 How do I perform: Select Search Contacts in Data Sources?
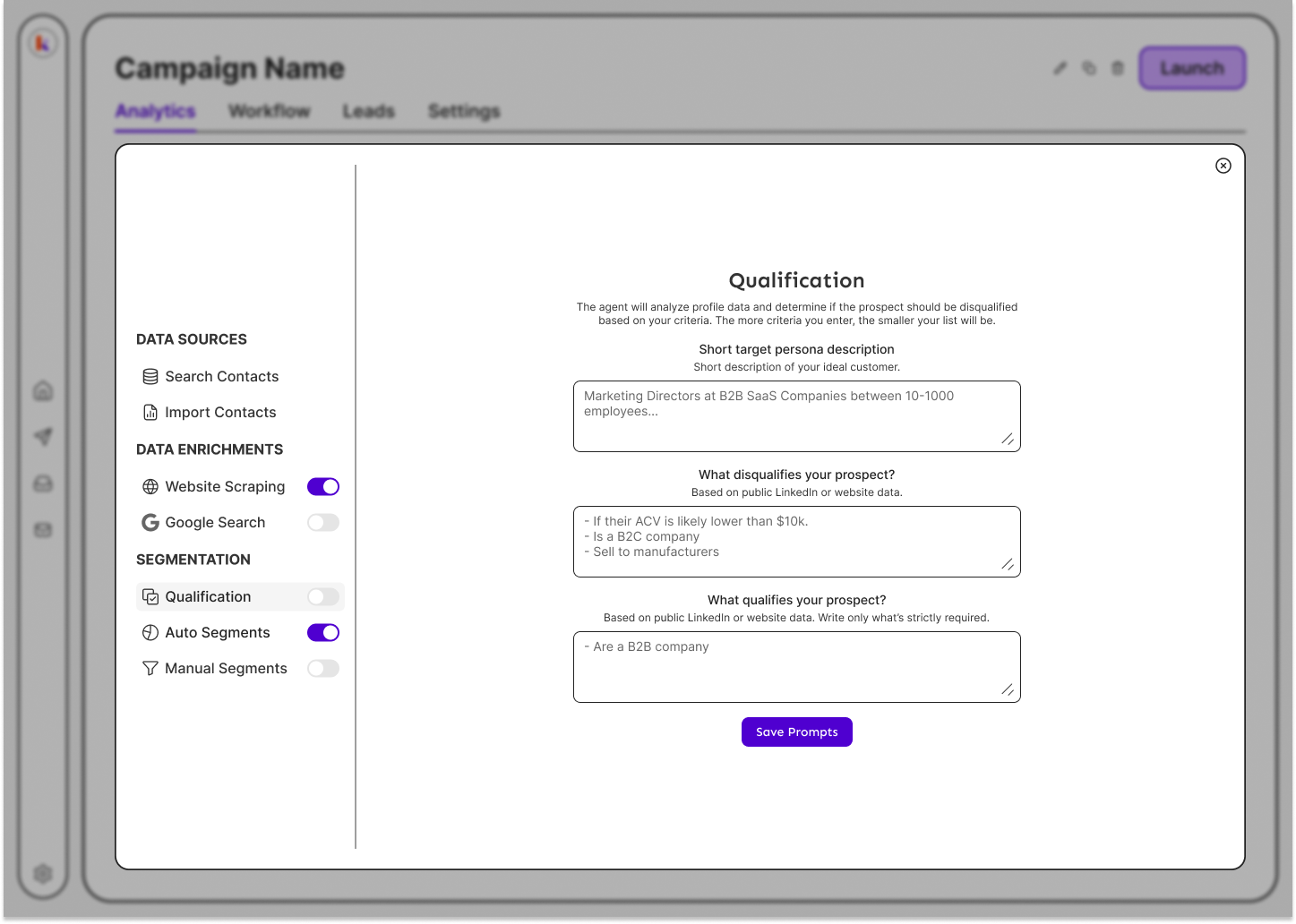[221, 377]
